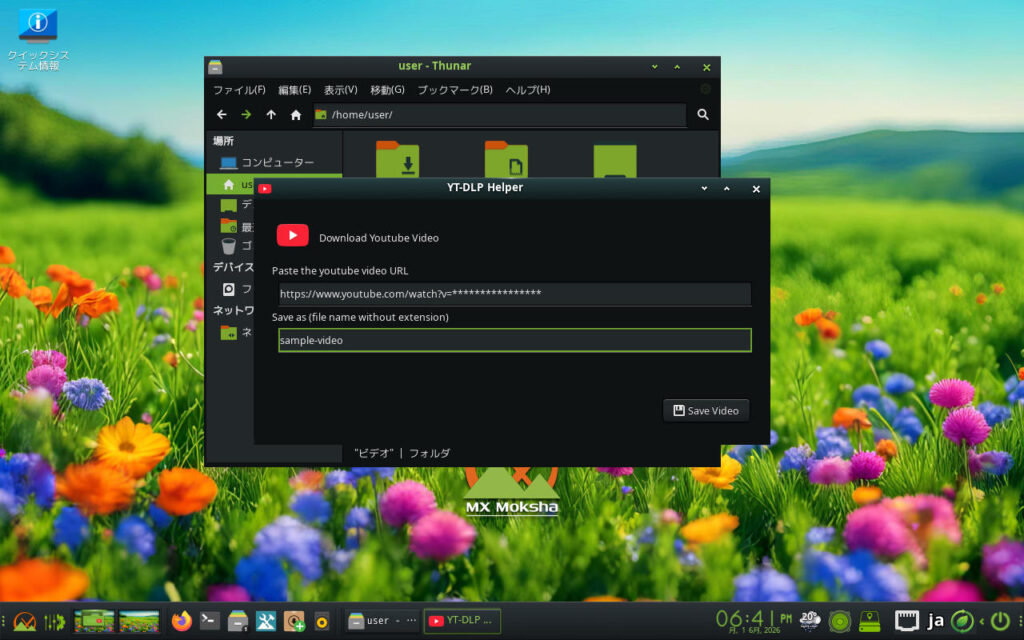
Task: Go back in Thunar
Action: pyautogui.click(x=222, y=114)
